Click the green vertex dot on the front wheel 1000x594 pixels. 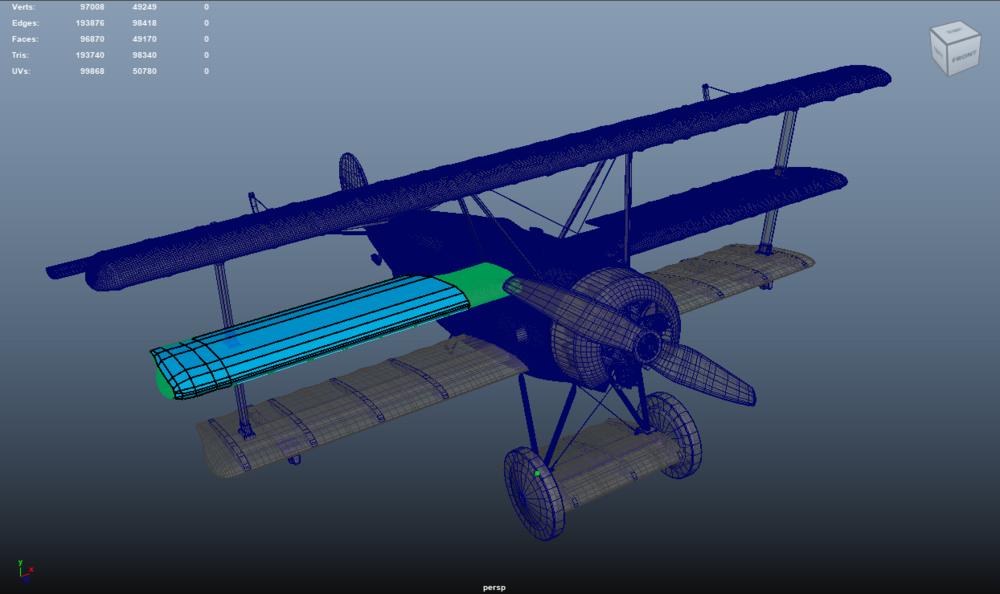tap(538, 473)
